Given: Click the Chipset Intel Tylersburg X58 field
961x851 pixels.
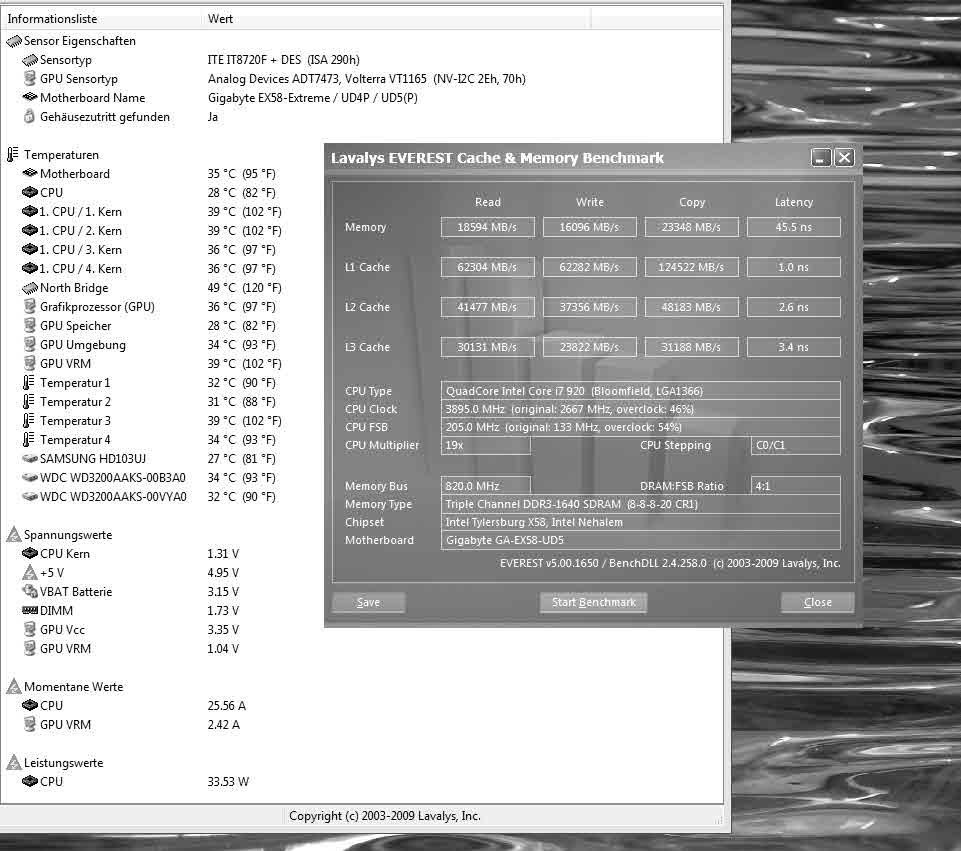Looking at the screenshot, I should pyautogui.click(x=640, y=522).
